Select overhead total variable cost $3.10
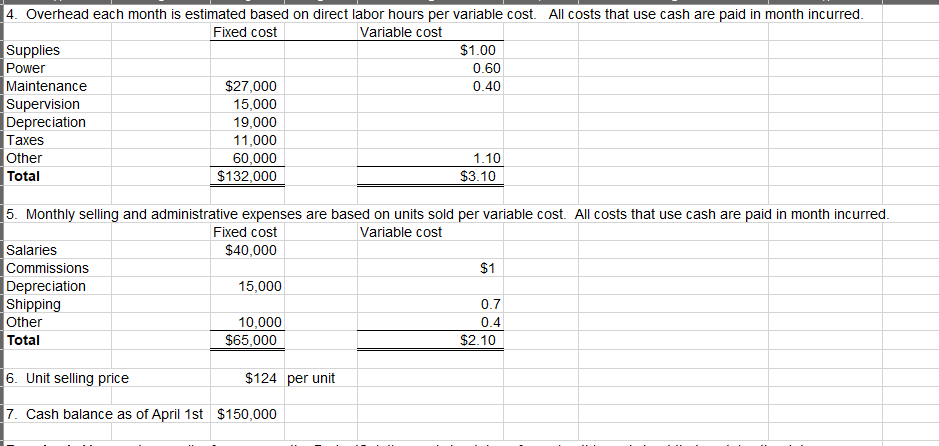 (480, 176)
